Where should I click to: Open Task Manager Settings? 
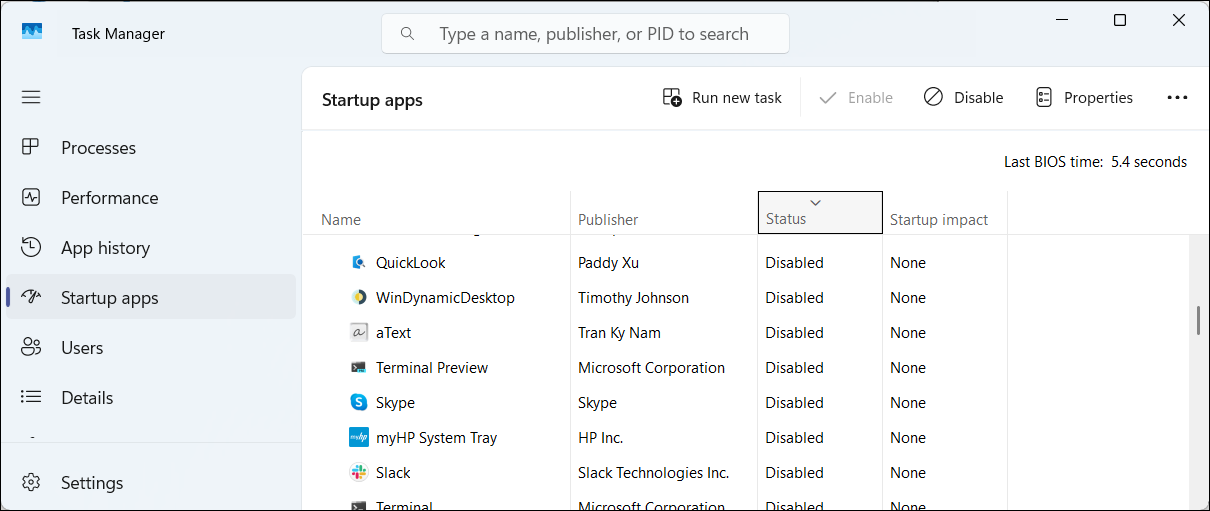[x=151, y=482]
